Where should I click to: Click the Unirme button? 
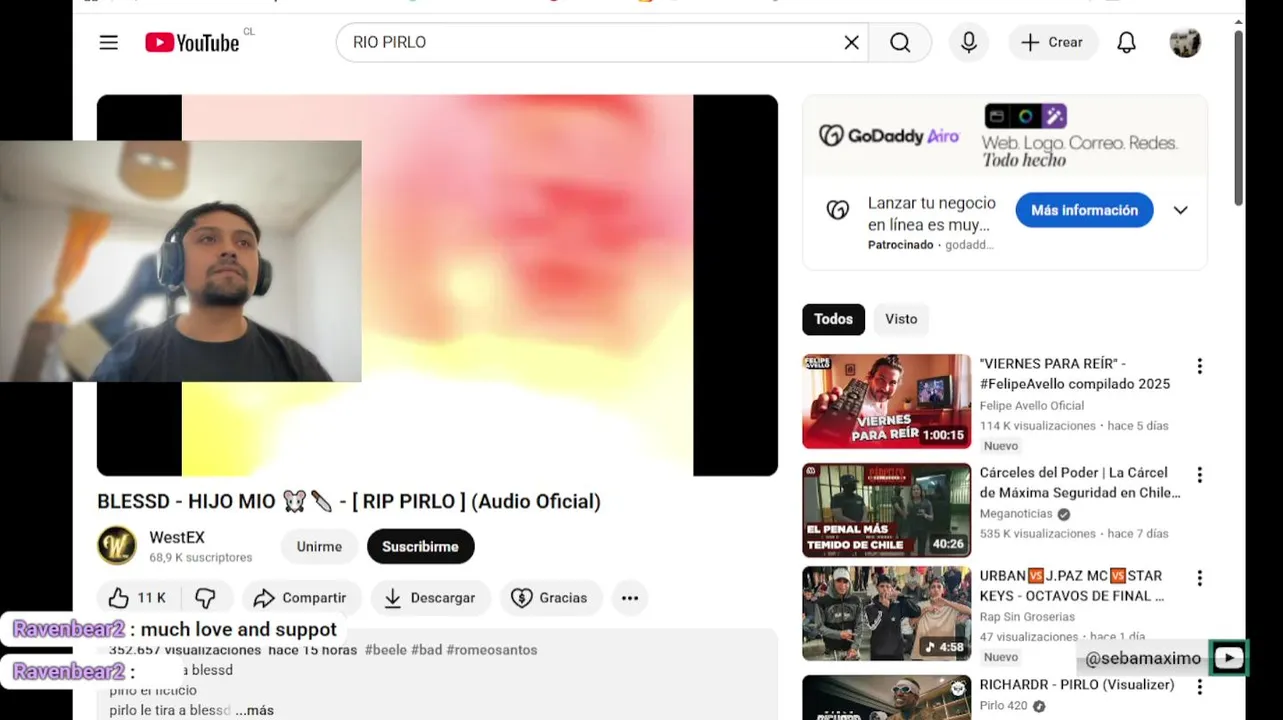click(x=319, y=546)
